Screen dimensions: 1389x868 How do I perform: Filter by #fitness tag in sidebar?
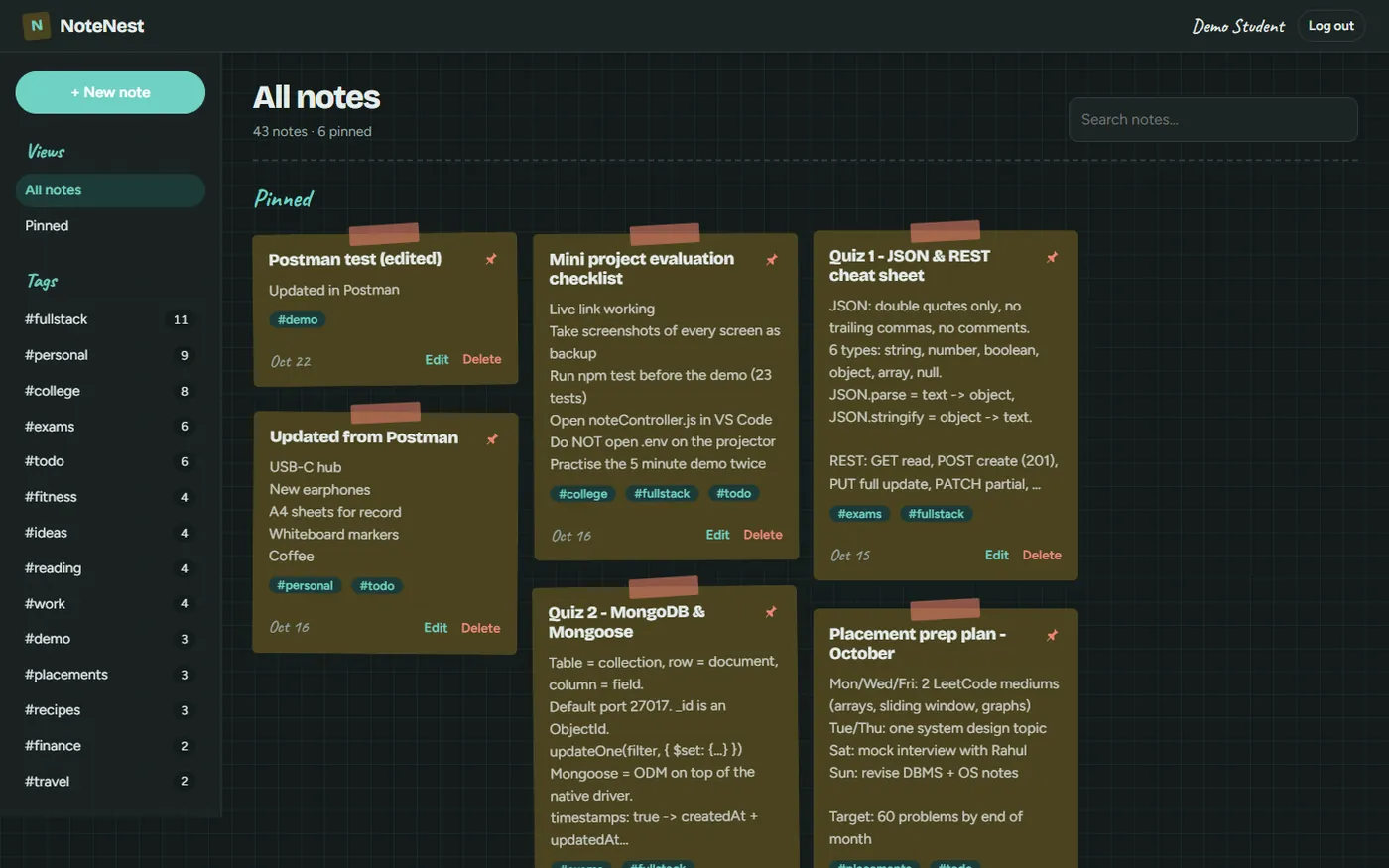[110, 497]
